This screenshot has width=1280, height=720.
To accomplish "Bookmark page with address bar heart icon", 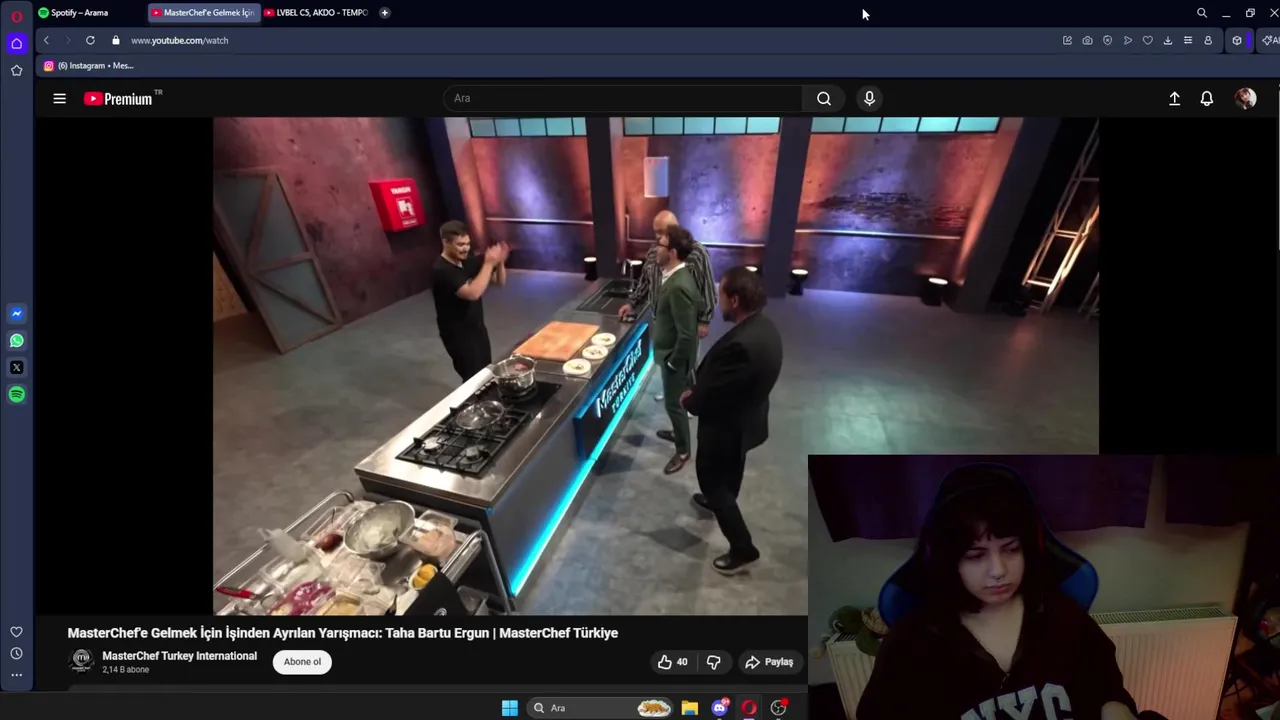I will click(1147, 40).
